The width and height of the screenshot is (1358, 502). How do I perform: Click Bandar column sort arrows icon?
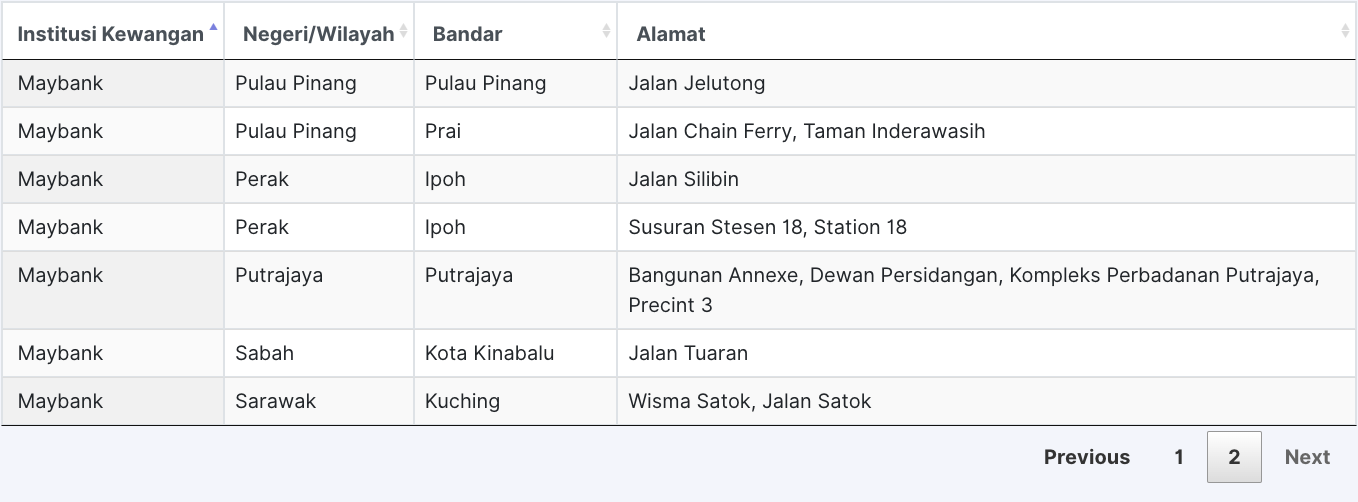(x=606, y=32)
